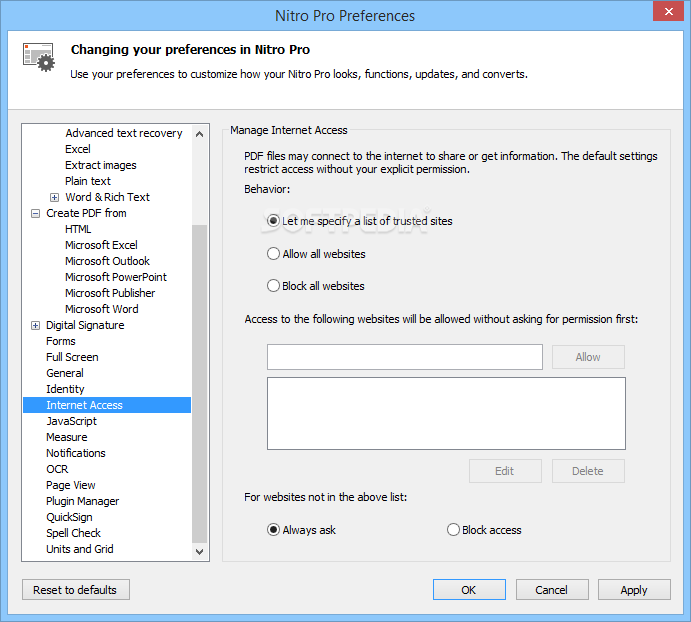Click the tree scrollbar up arrow
This screenshot has width=691, height=622.
(200, 134)
